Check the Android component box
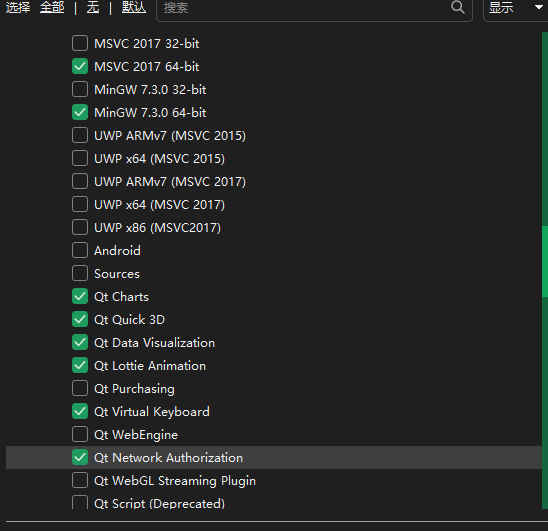The height and width of the screenshot is (531, 548). click(80, 251)
